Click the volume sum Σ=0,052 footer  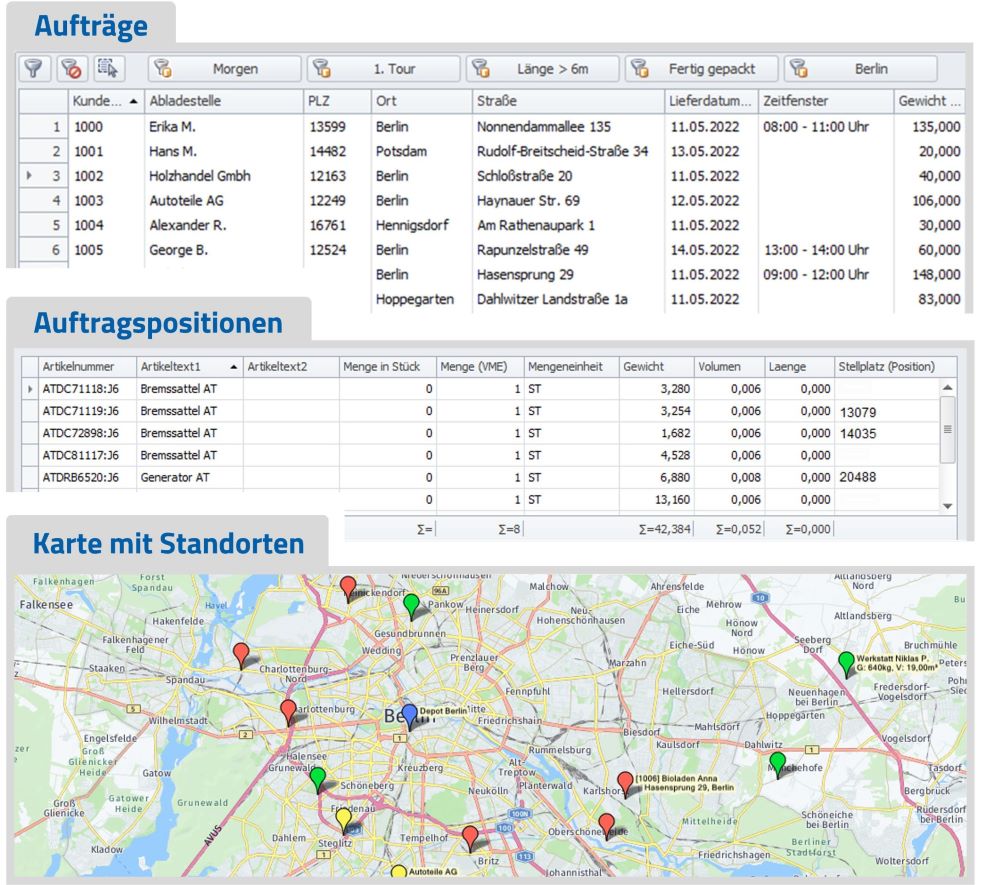click(x=739, y=529)
